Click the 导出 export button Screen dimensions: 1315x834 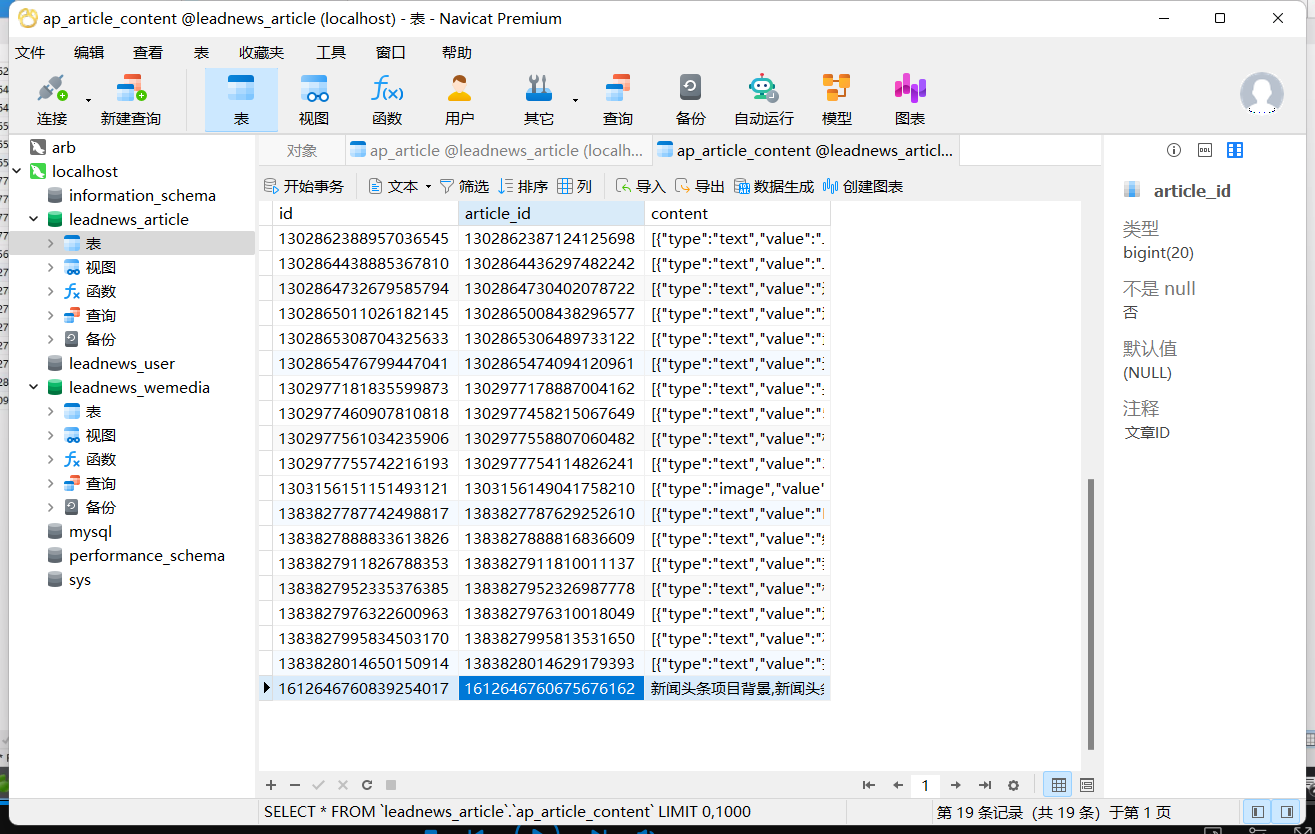click(699, 186)
